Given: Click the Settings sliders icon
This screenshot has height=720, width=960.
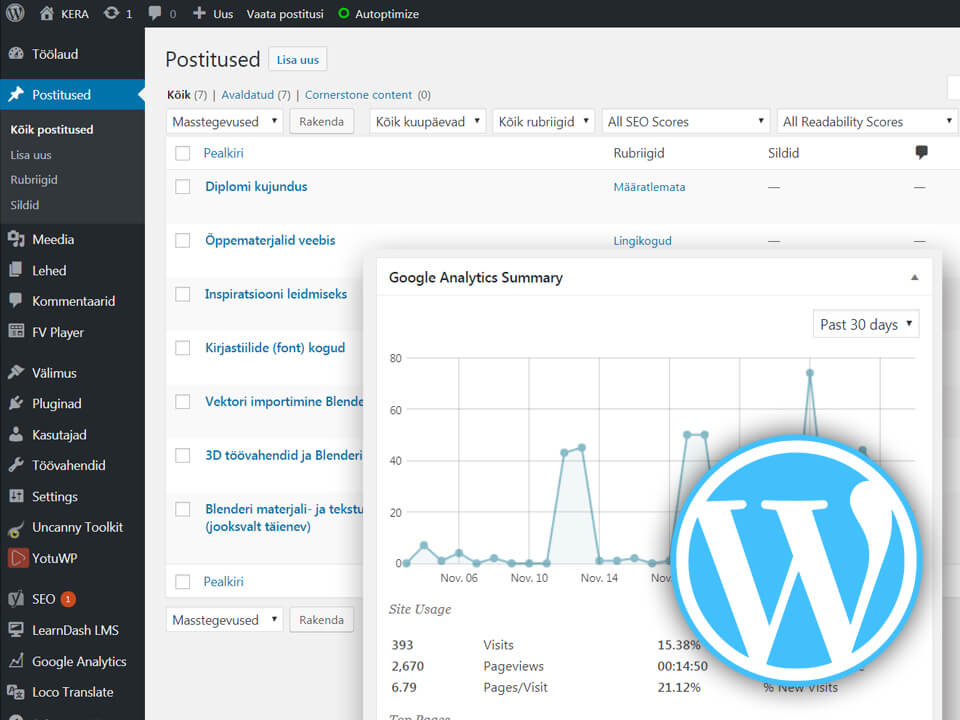Looking at the screenshot, I should coord(16,496).
